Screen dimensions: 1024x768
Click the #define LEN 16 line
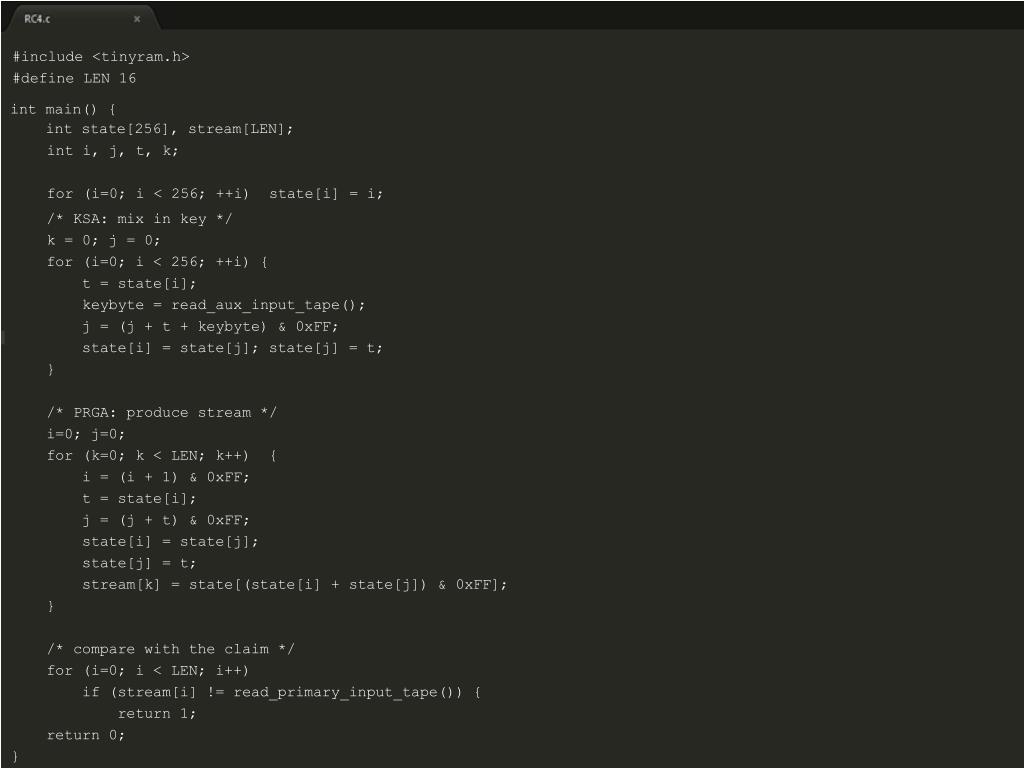click(74, 78)
